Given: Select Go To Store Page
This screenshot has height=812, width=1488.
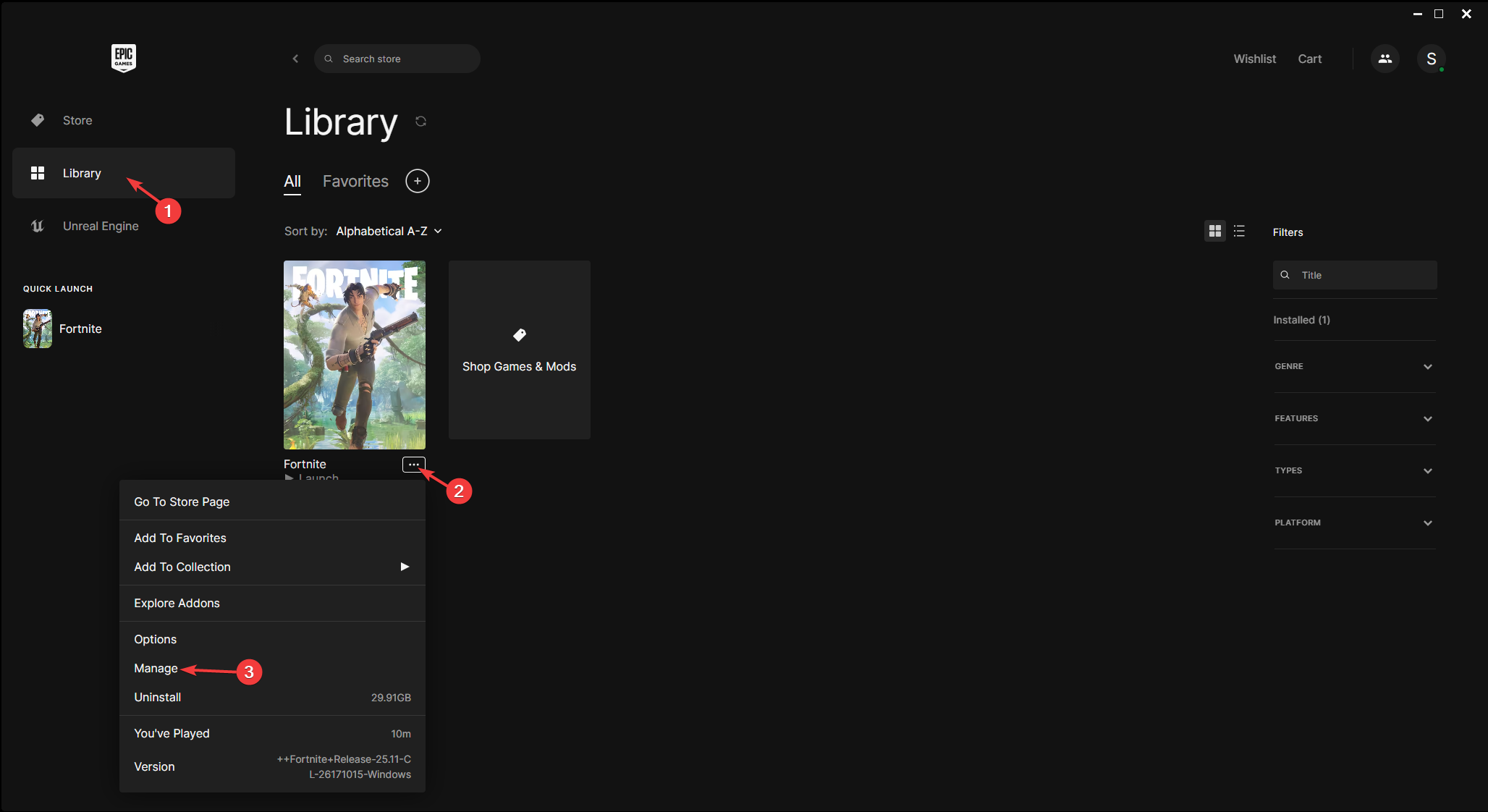Looking at the screenshot, I should tap(272, 502).
